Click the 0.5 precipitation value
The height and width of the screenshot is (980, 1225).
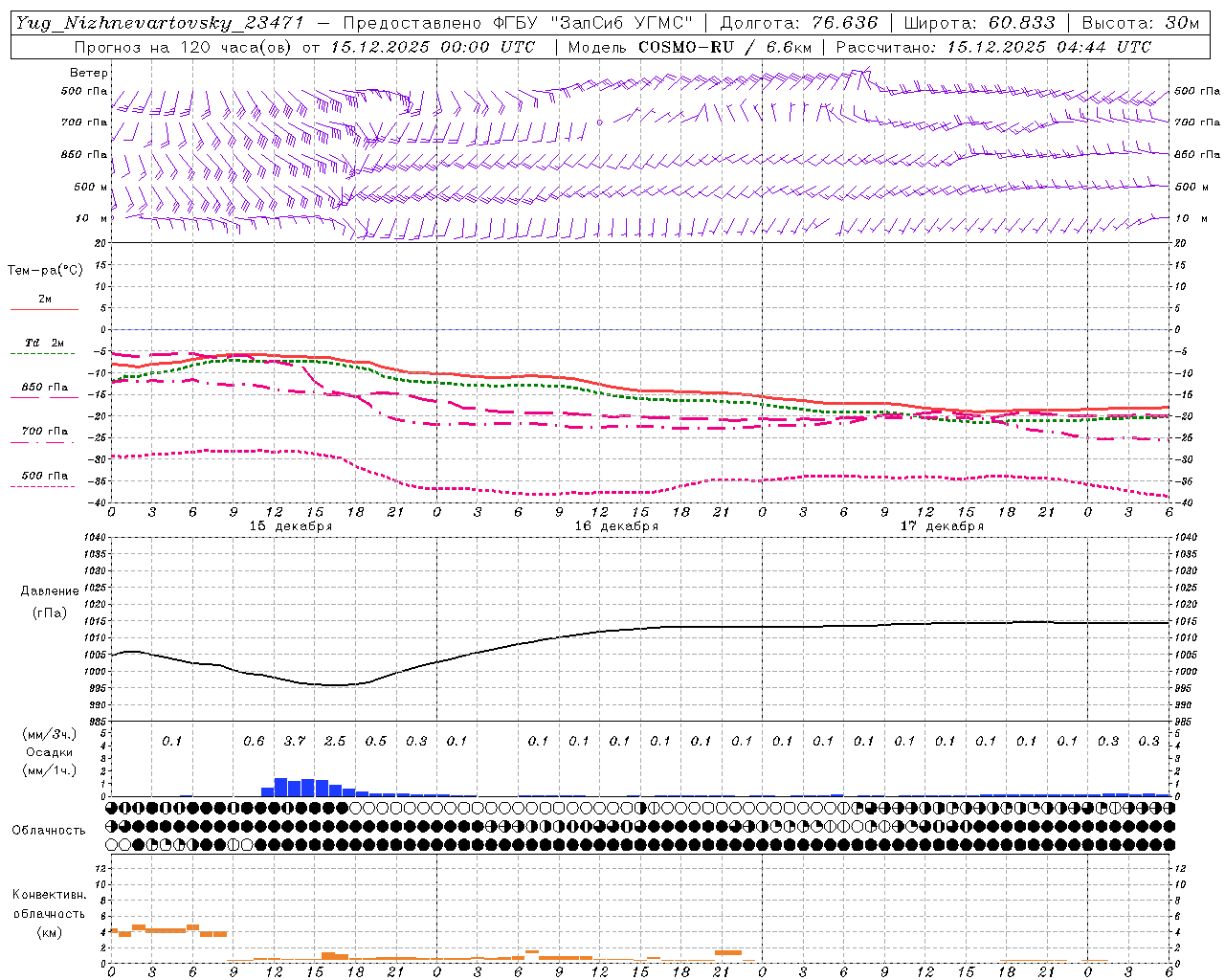pos(376,741)
